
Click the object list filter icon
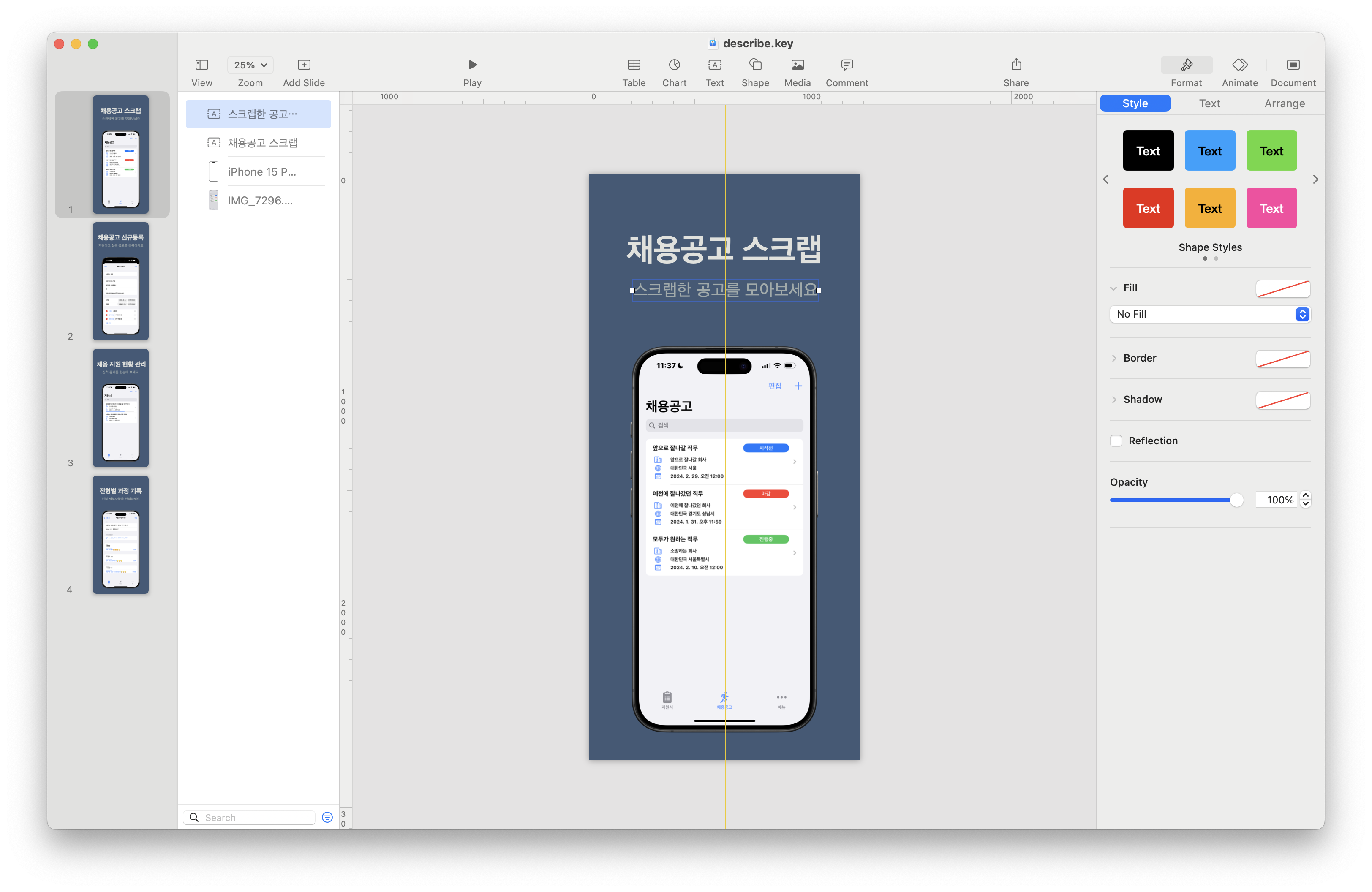pos(327,817)
